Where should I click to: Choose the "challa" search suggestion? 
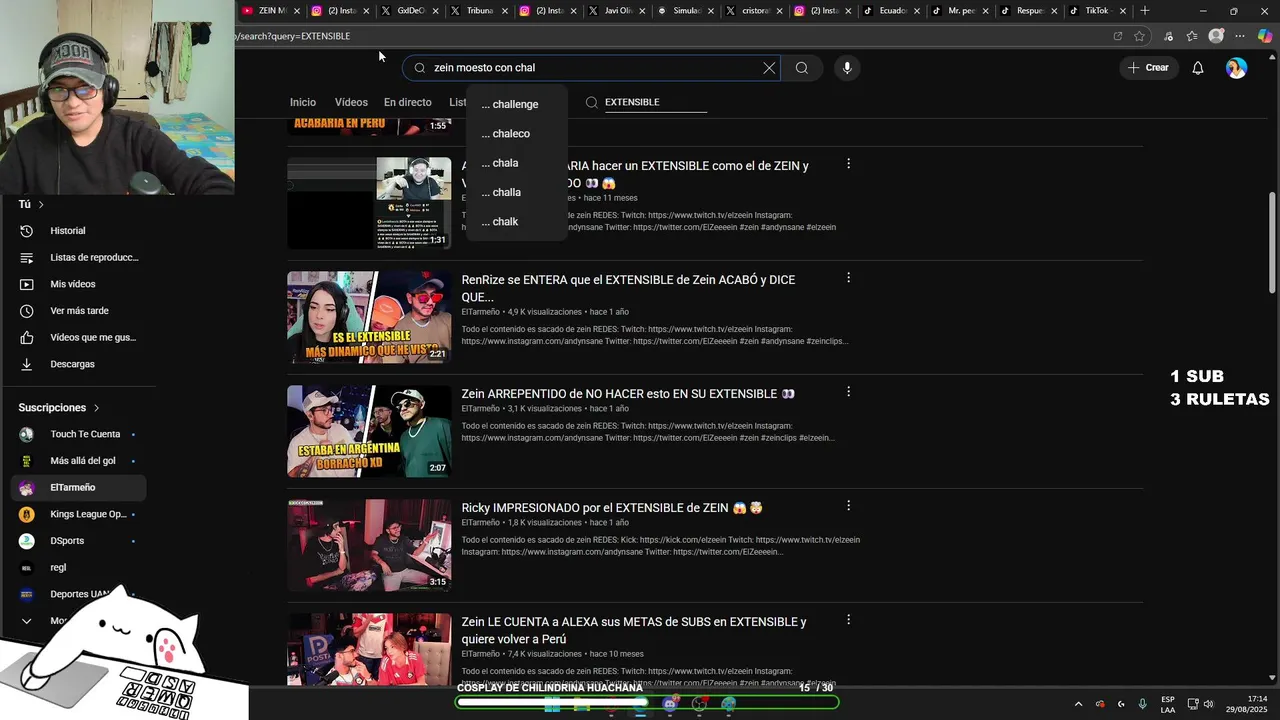[x=516, y=192]
